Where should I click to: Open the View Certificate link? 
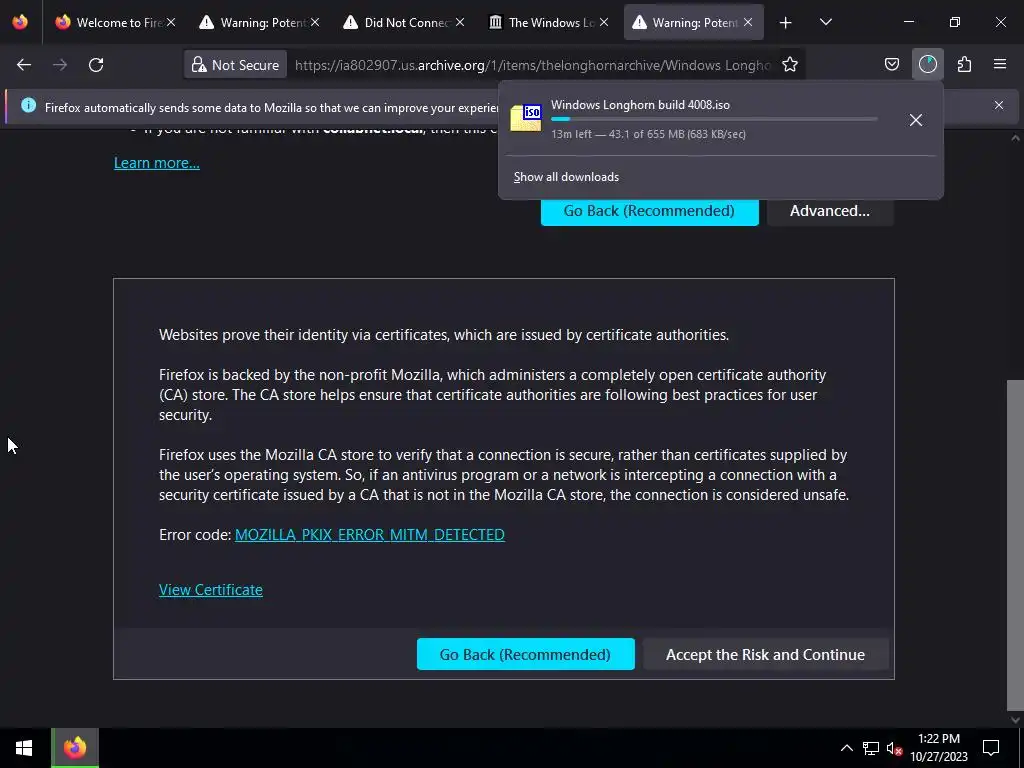coord(211,590)
